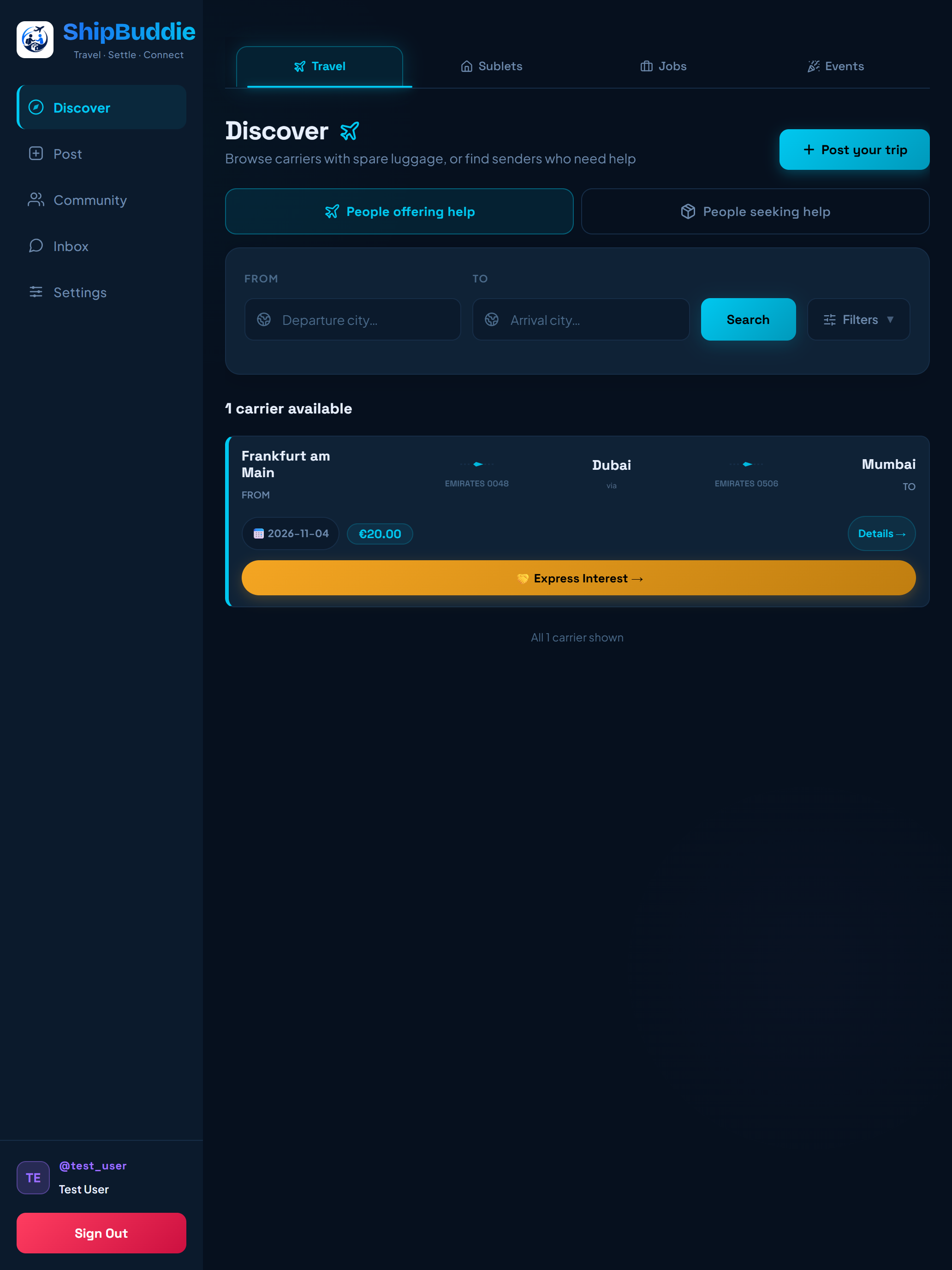Click the globe icon in Arrival city field
Screen dimensions: 952x1270
pyautogui.click(x=492, y=319)
